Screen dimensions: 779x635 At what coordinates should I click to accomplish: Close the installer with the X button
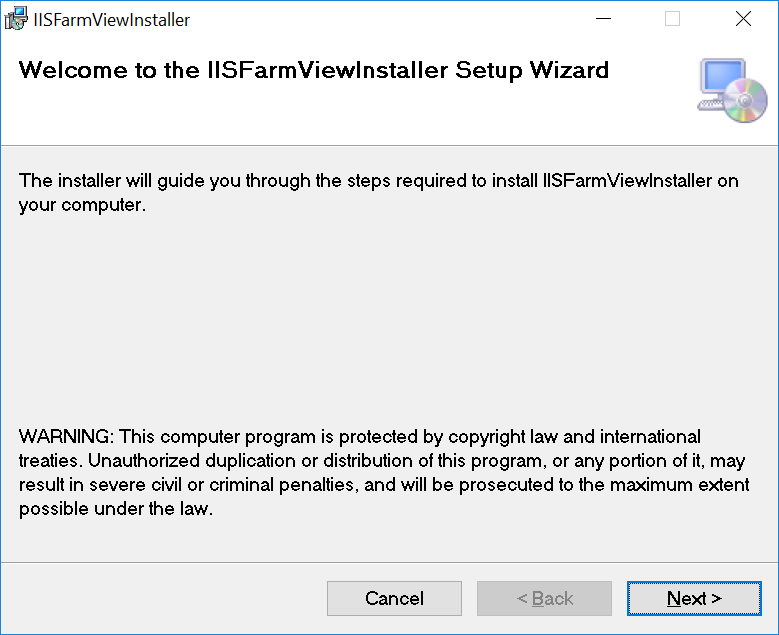743,19
